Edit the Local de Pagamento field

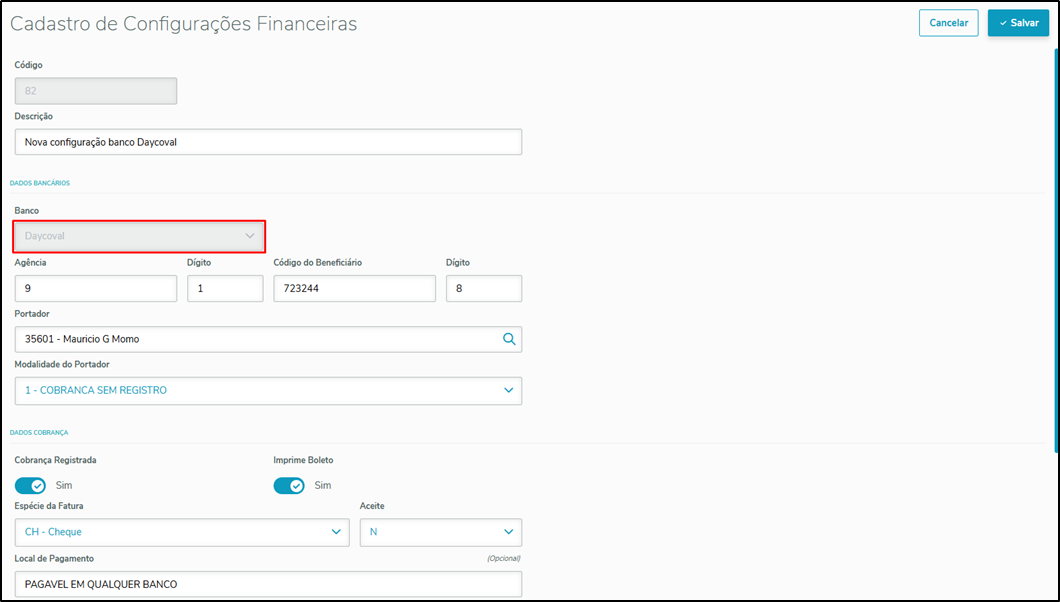[x=268, y=584]
